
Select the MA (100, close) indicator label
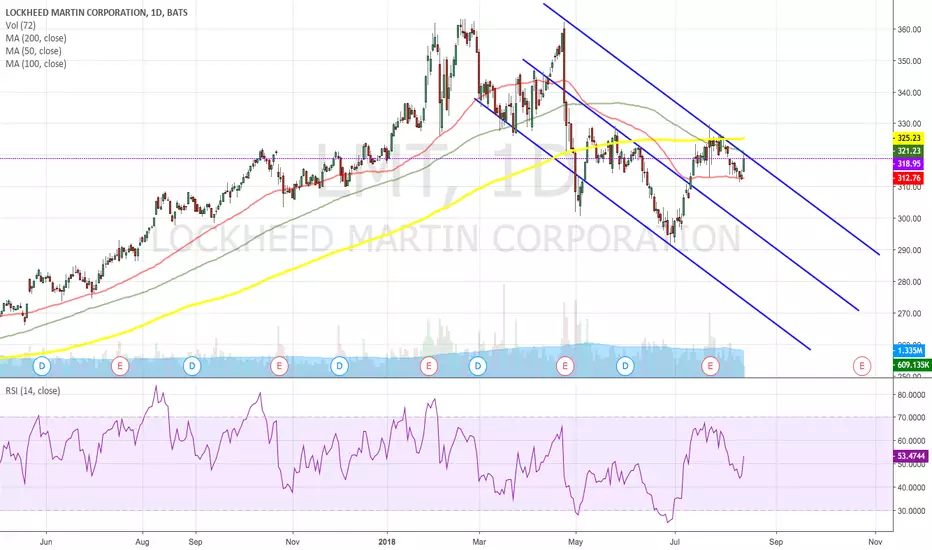click(36, 64)
